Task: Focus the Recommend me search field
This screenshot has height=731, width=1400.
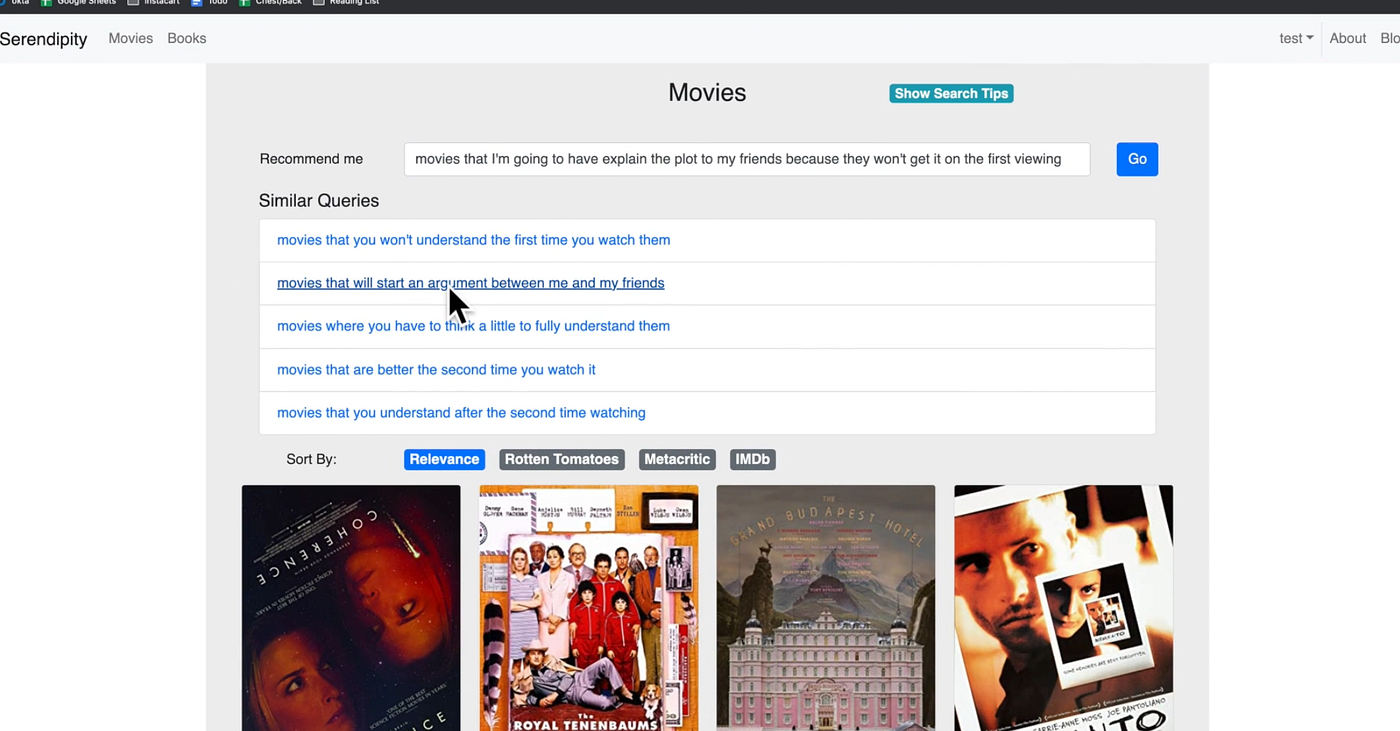Action: [747, 159]
